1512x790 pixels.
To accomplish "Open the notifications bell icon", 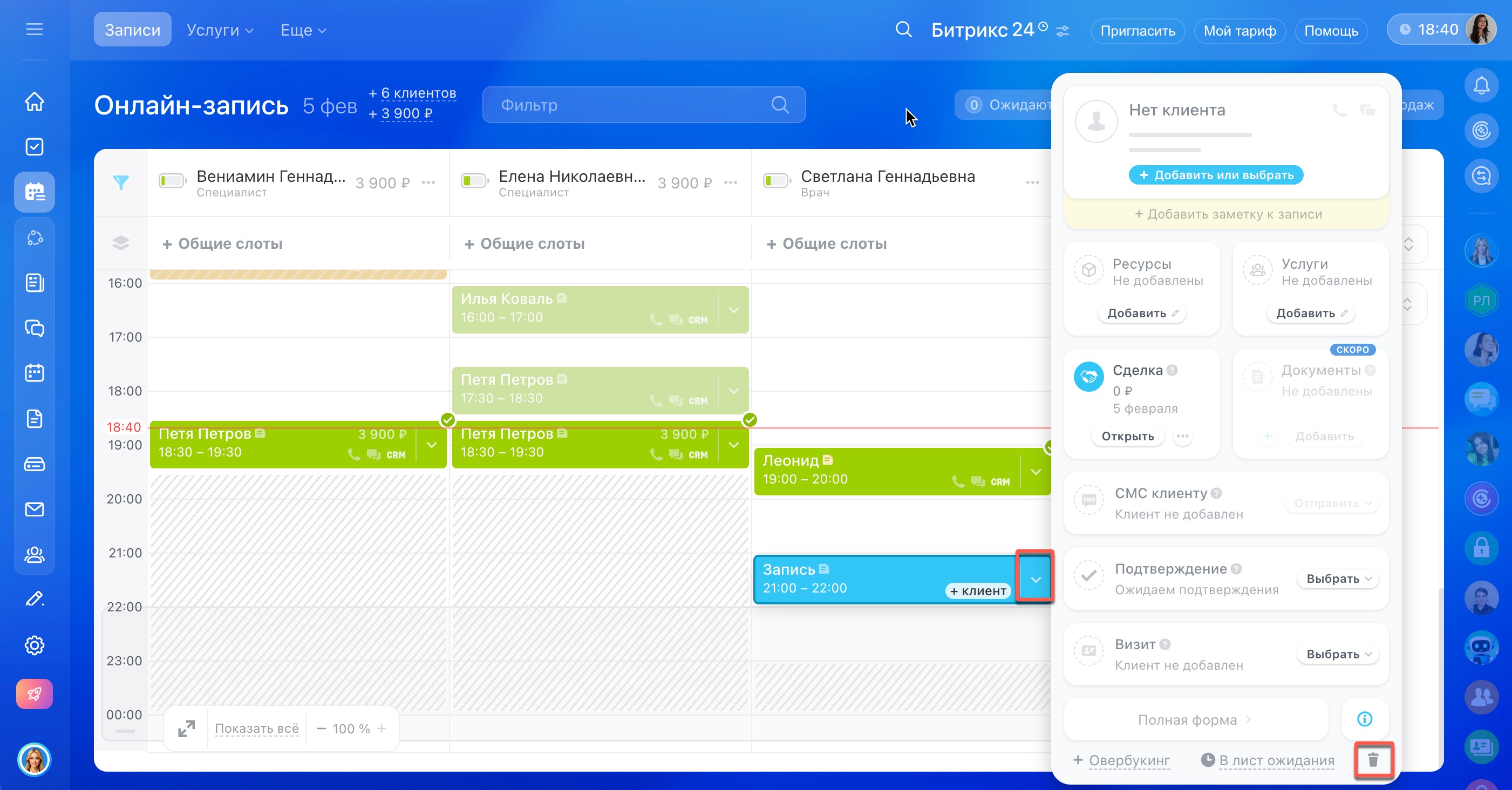I will (1481, 86).
